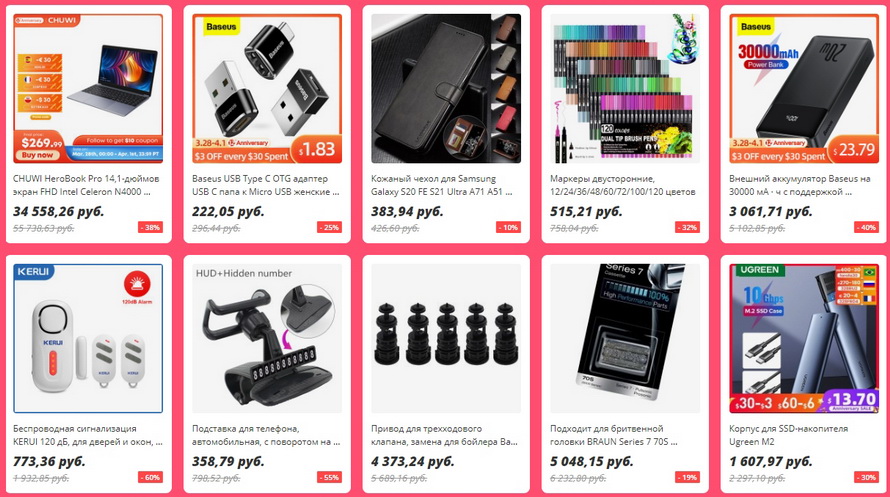
Task: Open the CHUWI HeroBook Pro title link
Action: click(x=86, y=185)
